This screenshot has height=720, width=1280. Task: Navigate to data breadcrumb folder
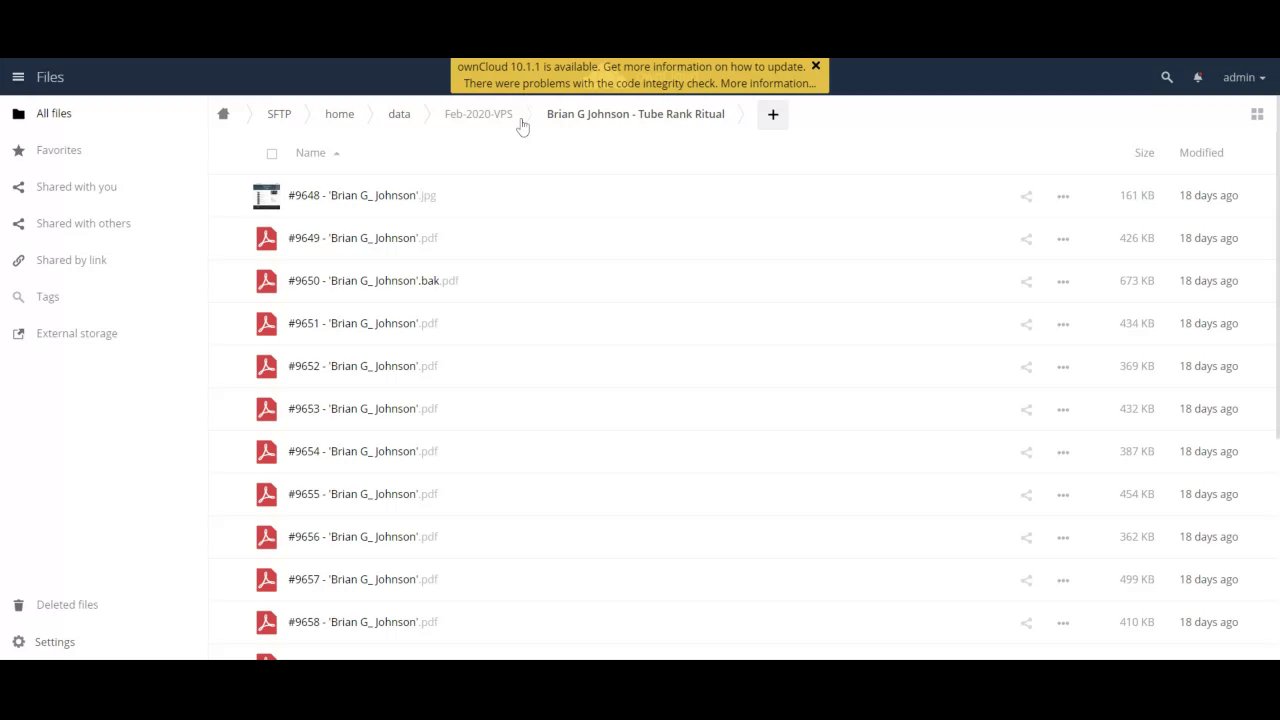(x=399, y=114)
